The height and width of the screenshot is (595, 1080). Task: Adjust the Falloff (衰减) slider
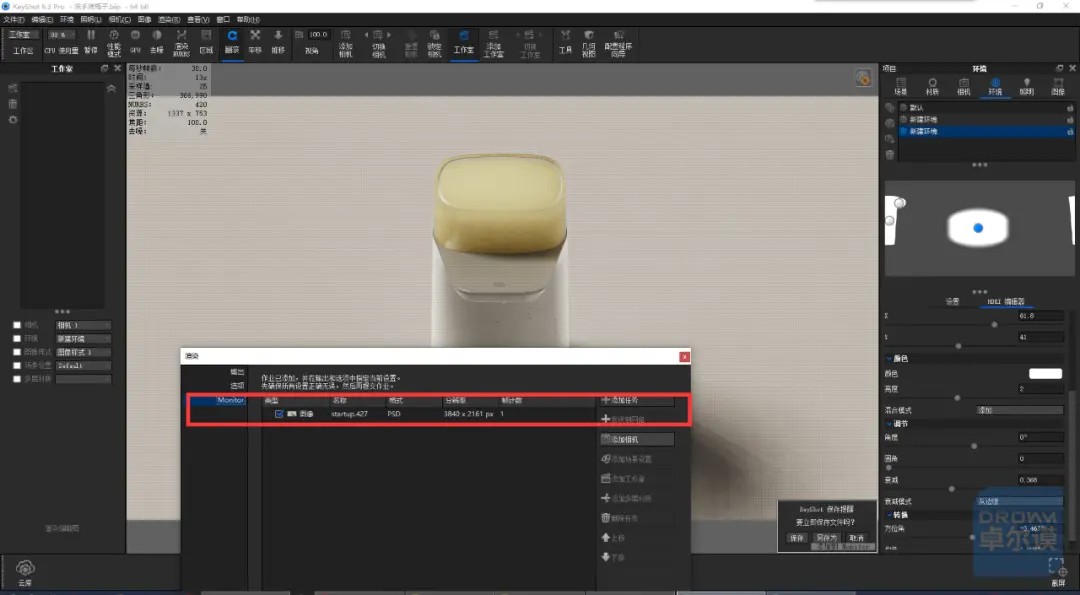coord(952,488)
